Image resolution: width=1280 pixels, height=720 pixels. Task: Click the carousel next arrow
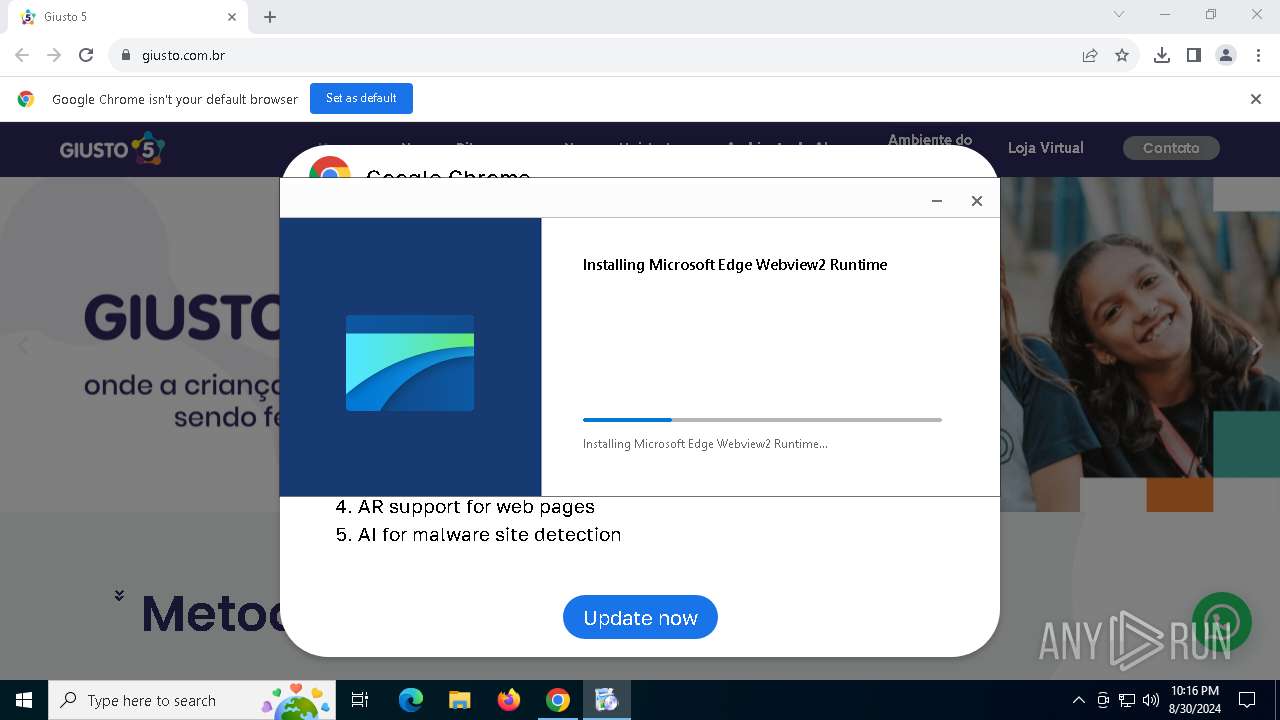pyautogui.click(x=1257, y=346)
